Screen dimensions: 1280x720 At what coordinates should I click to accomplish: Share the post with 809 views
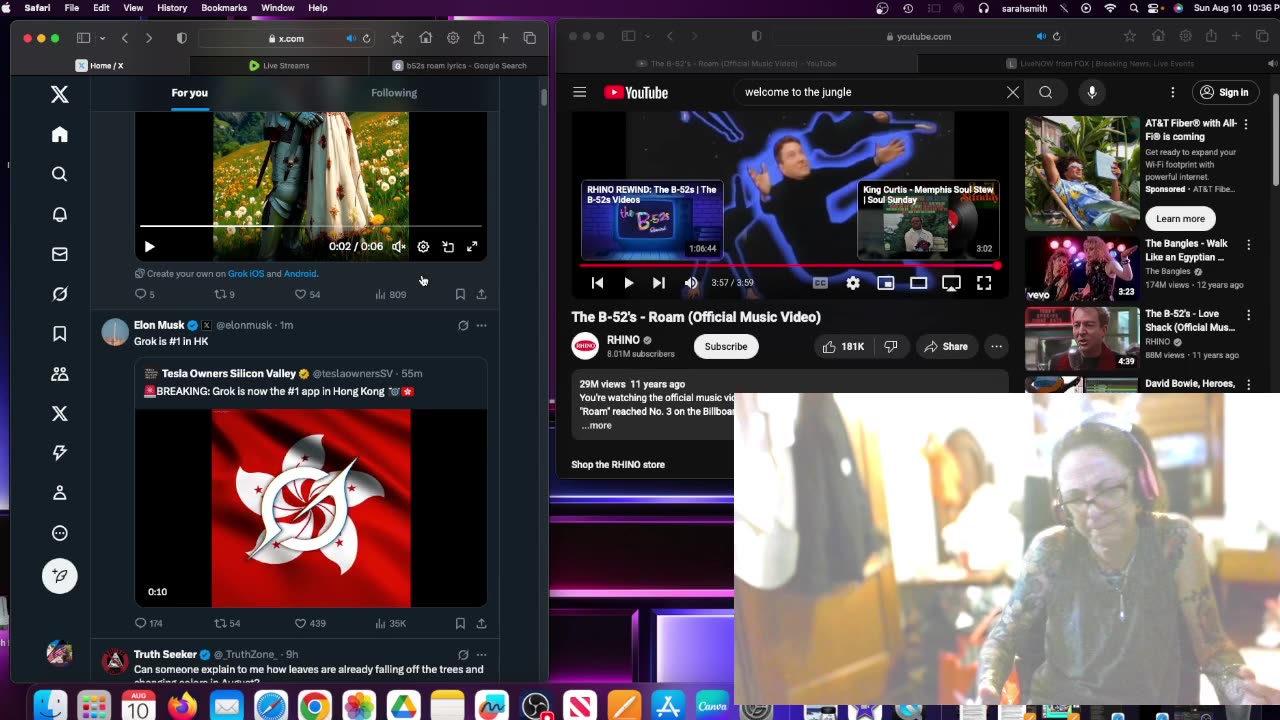(x=481, y=294)
